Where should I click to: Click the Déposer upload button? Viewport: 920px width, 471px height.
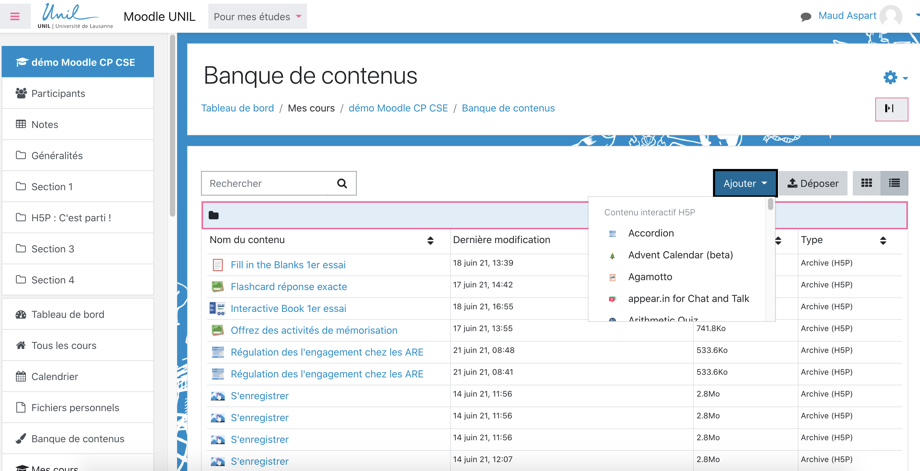[813, 184]
